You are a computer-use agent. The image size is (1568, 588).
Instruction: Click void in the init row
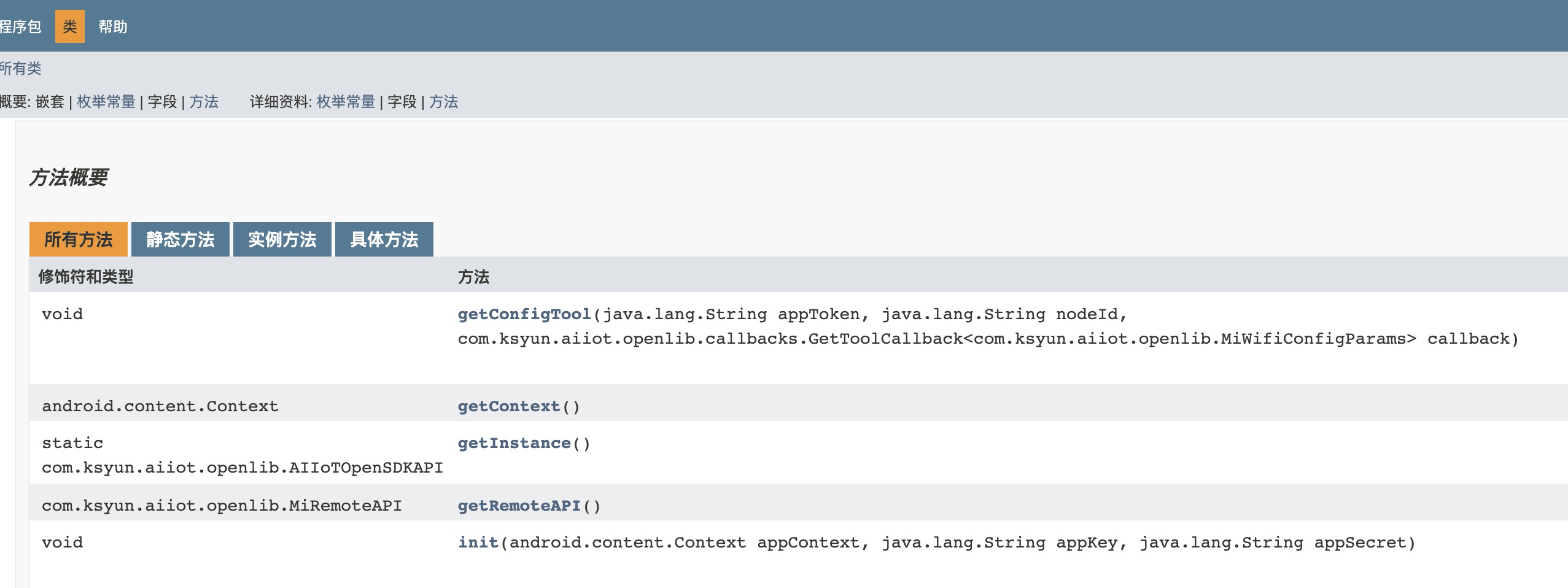tap(62, 543)
